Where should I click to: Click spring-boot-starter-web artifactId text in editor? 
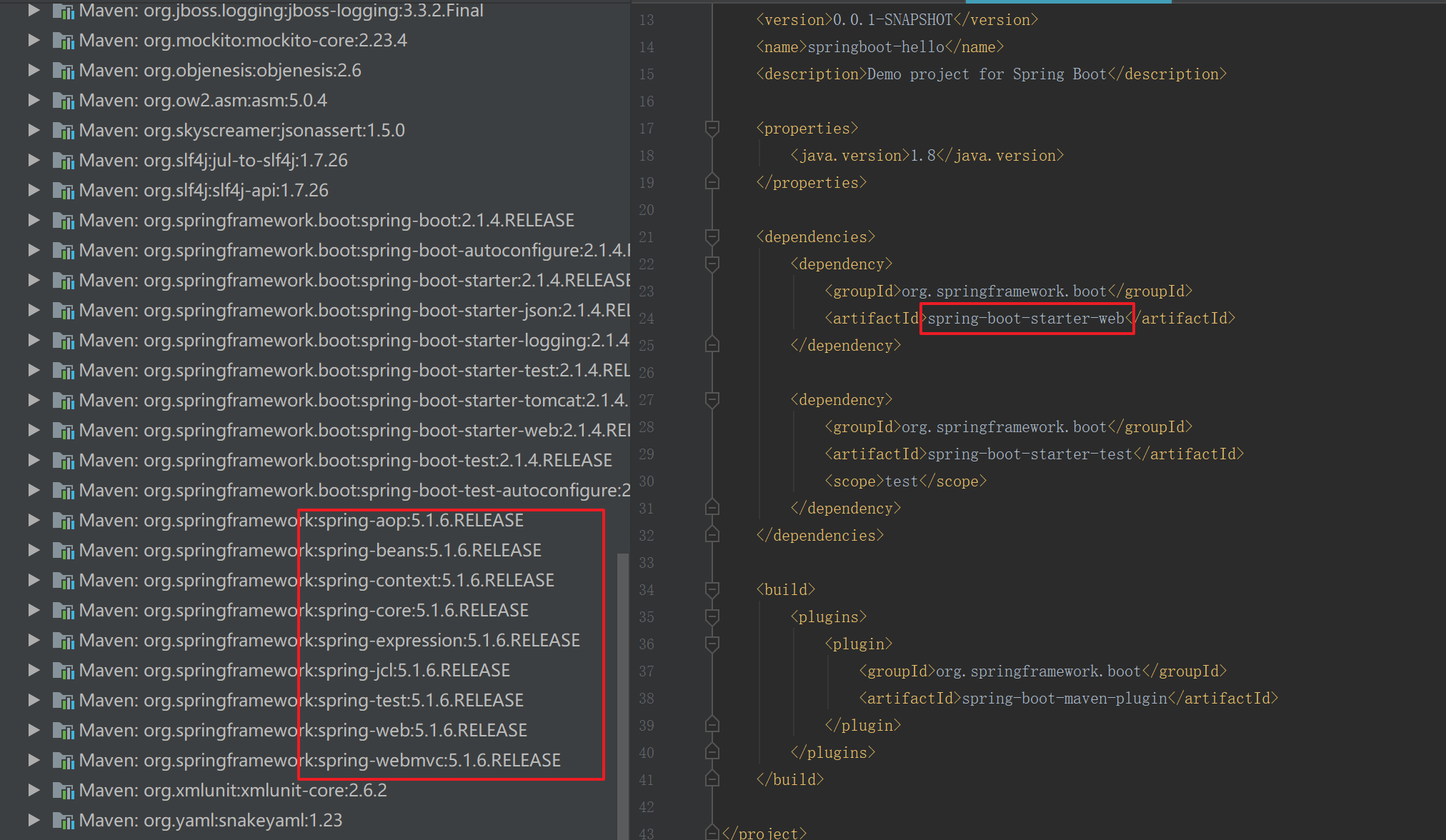(x=1025, y=319)
